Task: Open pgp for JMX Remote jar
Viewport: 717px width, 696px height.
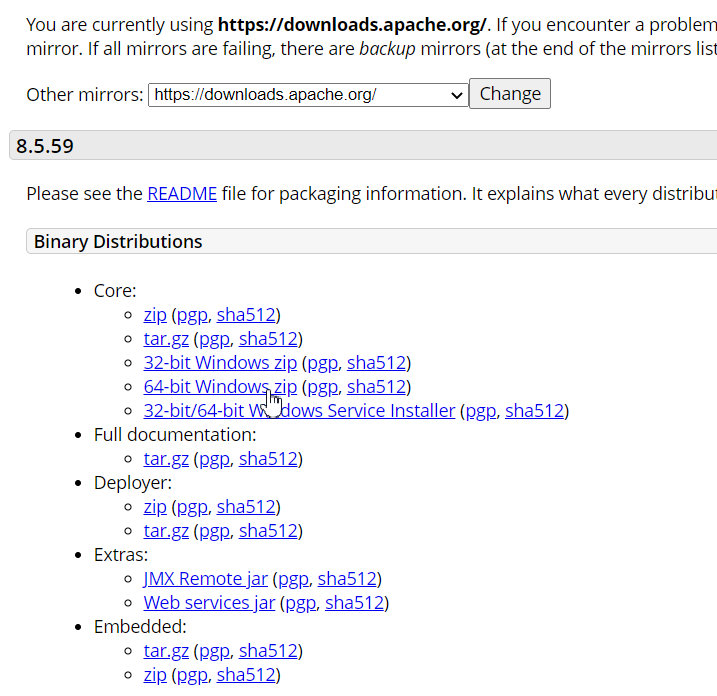Action: [x=293, y=579]
